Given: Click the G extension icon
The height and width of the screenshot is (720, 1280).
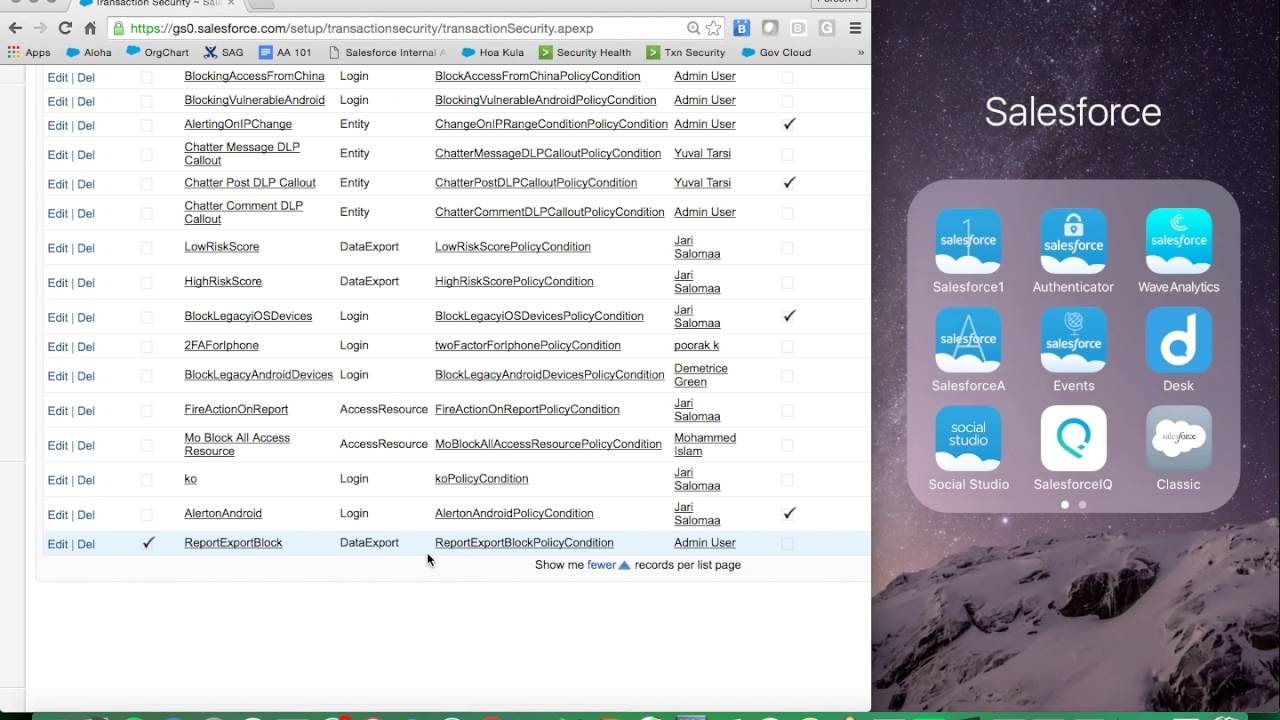Looking at the screenshot, I should [x=826, y=28].
